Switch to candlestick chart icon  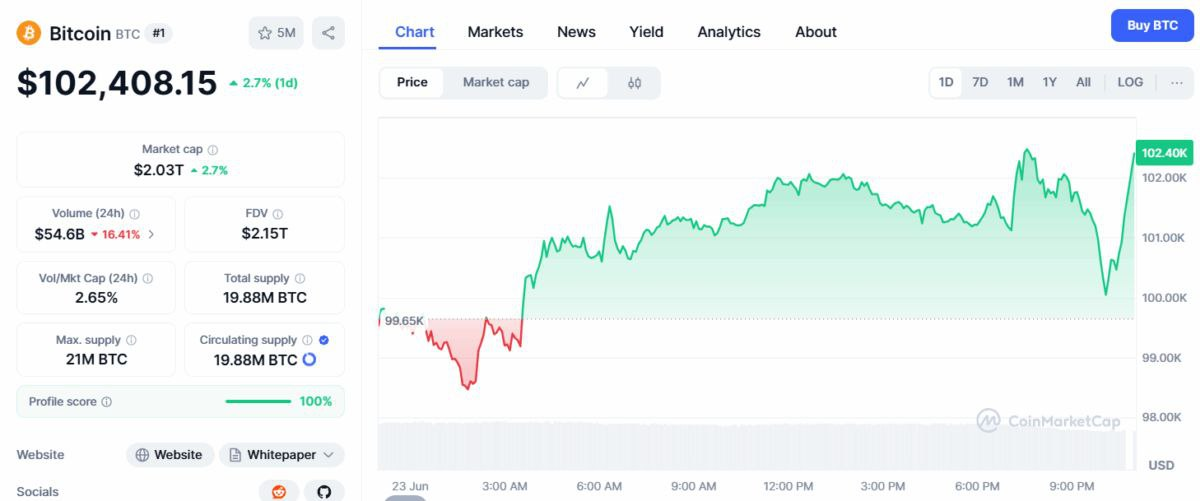[634, 83]
